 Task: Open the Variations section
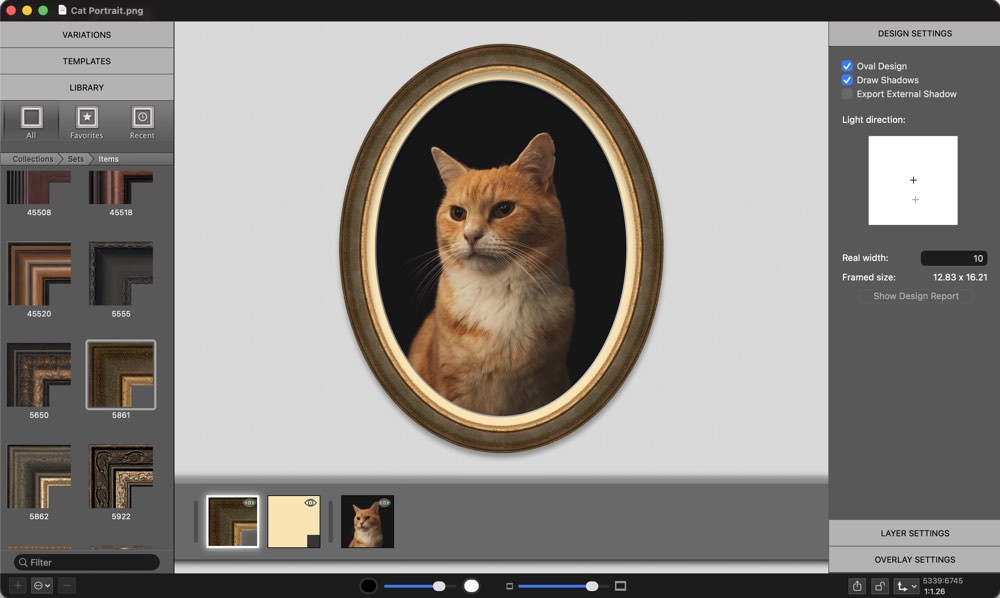[86, 34]
